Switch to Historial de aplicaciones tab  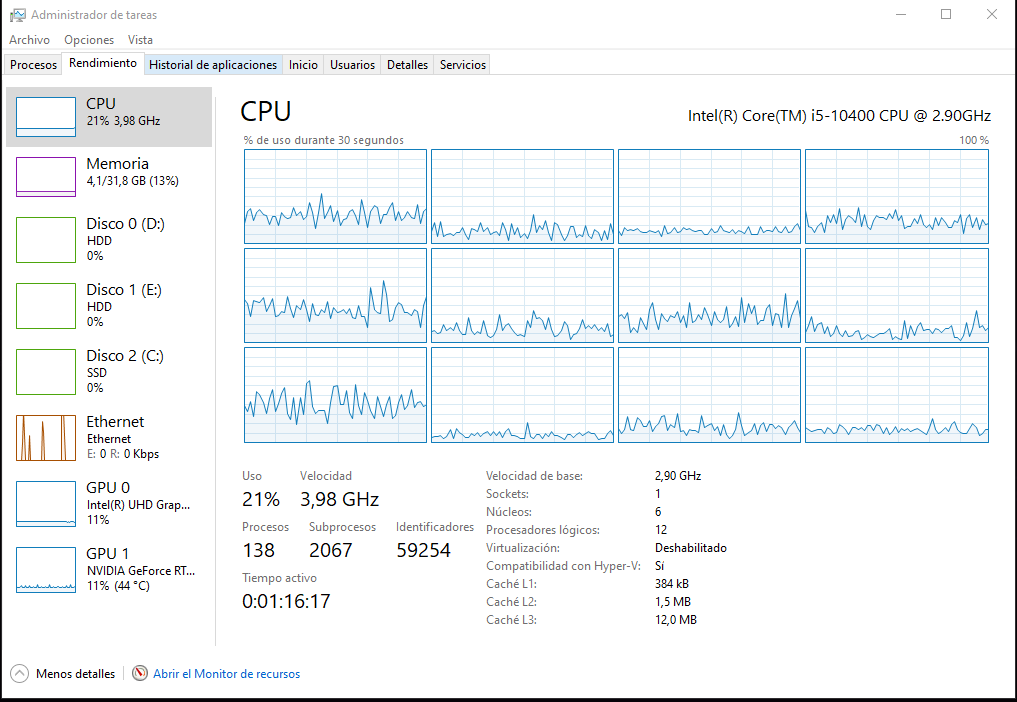point(213,65)
